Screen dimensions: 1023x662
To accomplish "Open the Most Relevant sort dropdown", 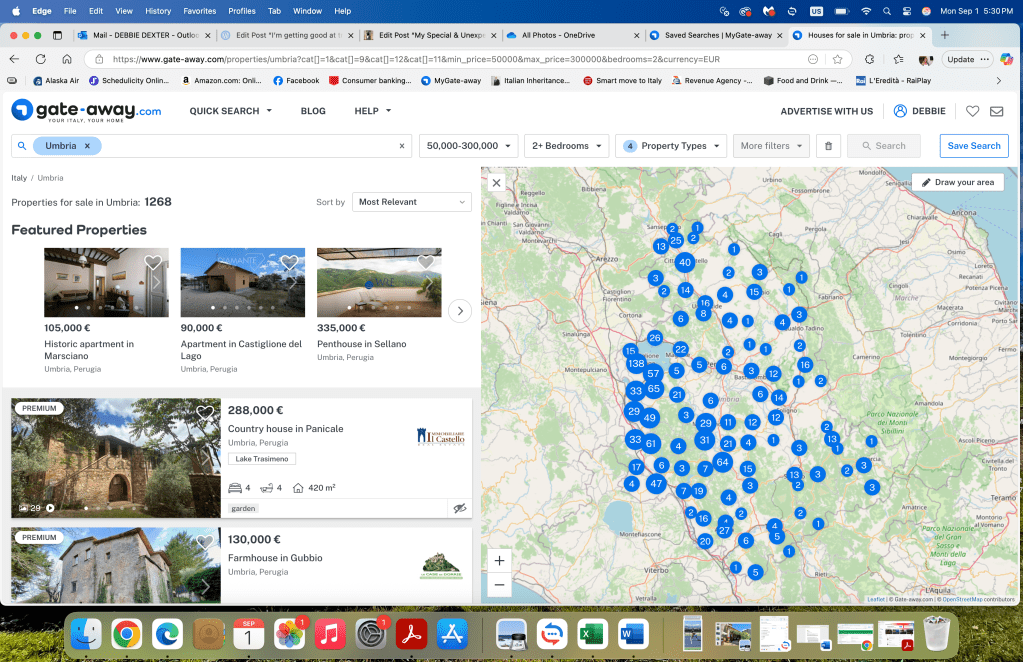I will point(412,202).
